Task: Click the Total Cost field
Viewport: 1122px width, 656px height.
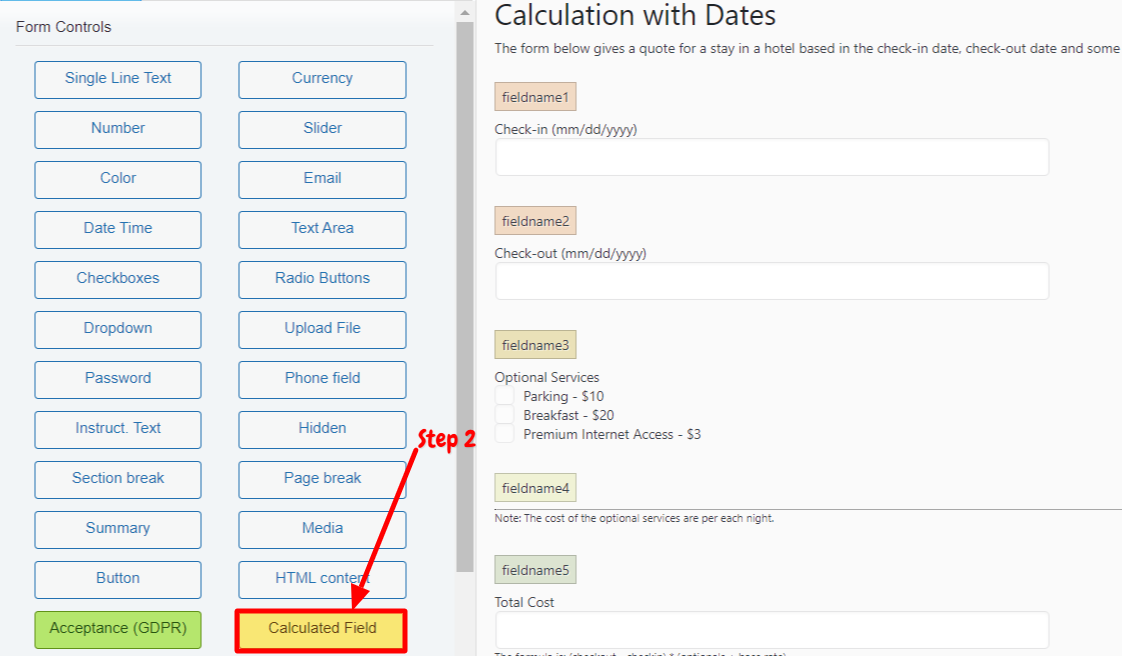Action: pyautogui.click(x=772, y=630)
